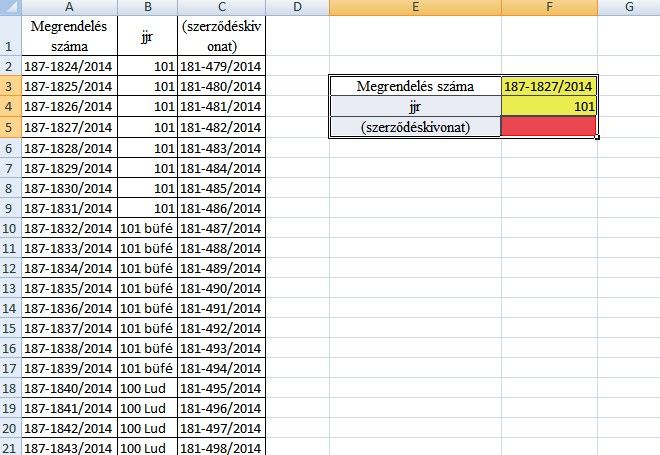Image resolution: width=660 pixels, height=455 pixels.
Task: Click the red result cell F5
Action: (x=549, y=127)
